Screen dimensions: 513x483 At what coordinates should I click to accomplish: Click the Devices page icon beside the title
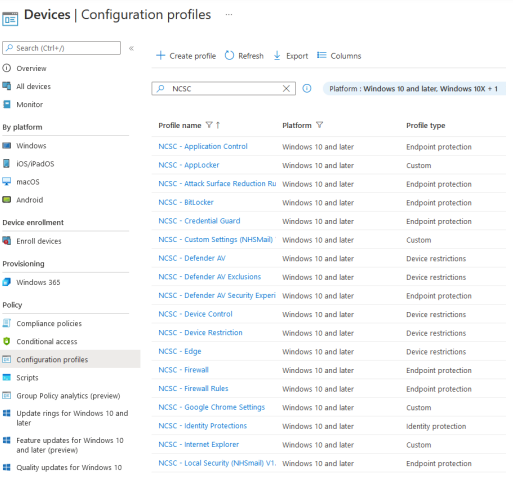tap(10, 19)
